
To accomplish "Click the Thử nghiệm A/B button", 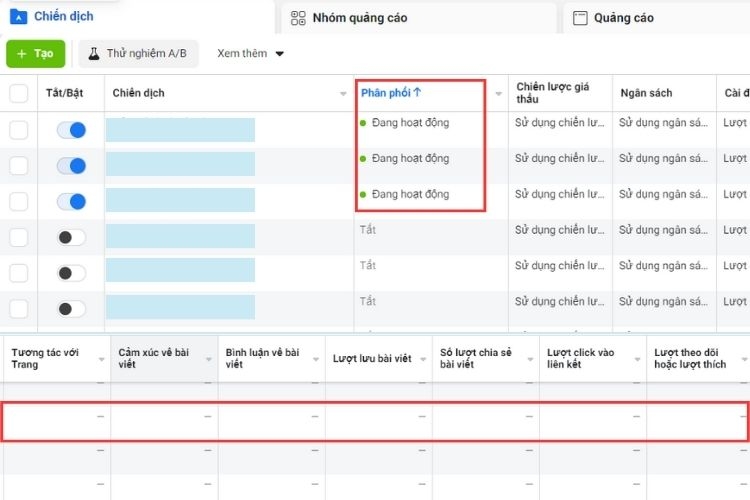I will (x=139, y=54).
